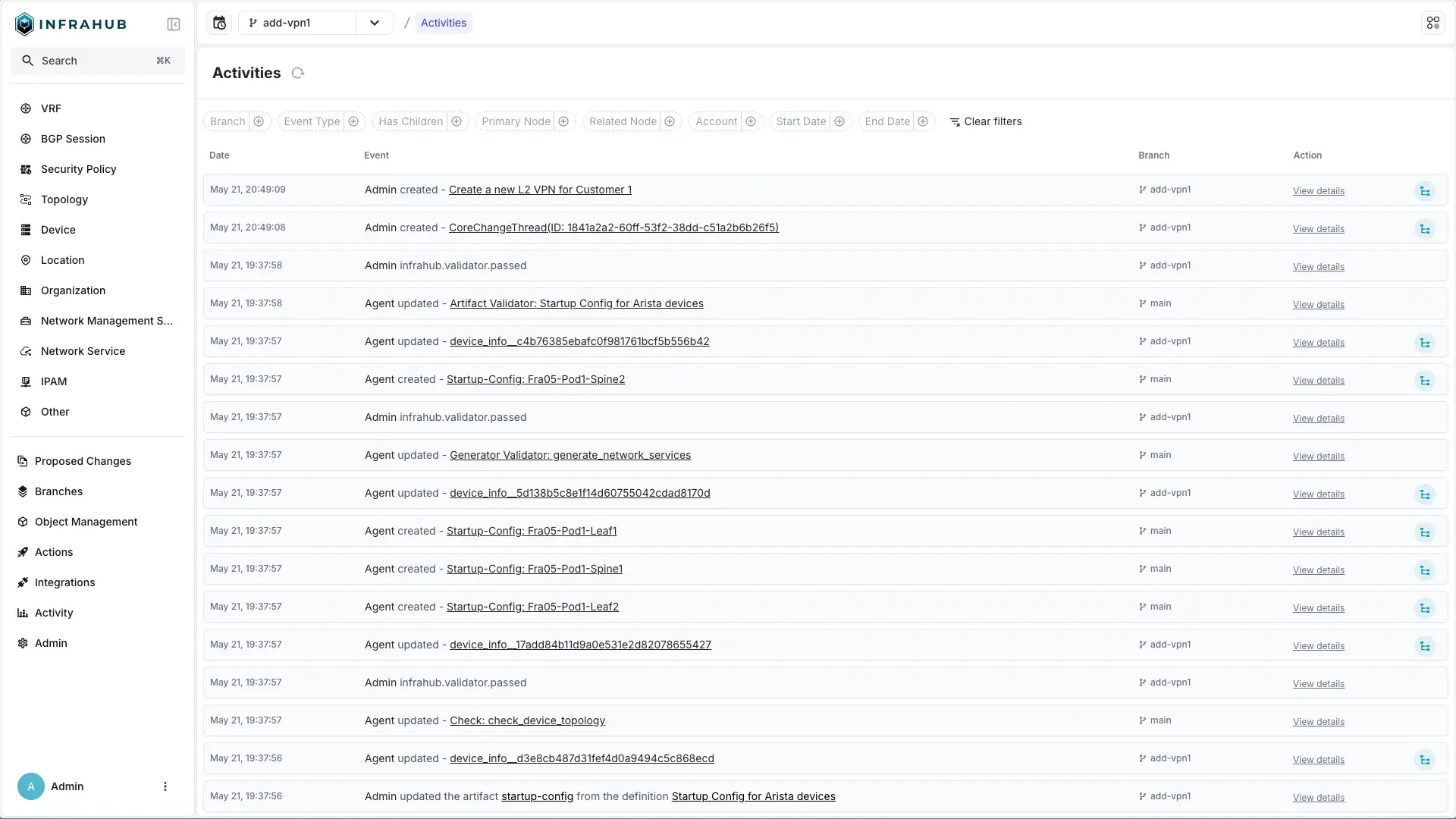
Task: Open the Device menu
Action: (x=98, y=230)
